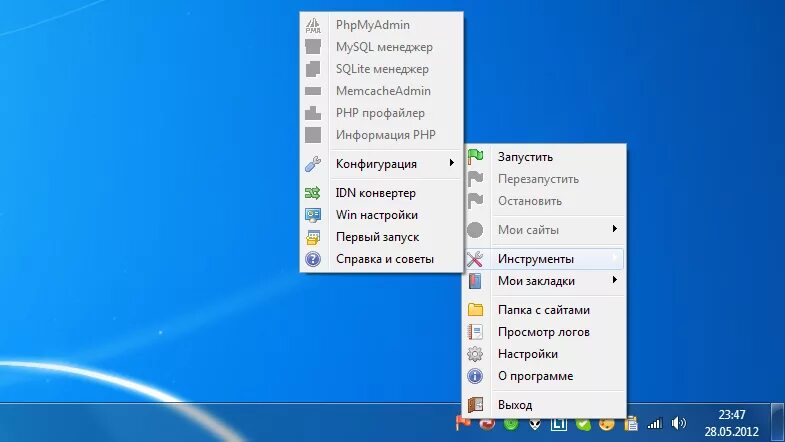The width and height of the screenshot is (785, 442).
Task: Click the gray flag beside Остановить
Action: point(475,201)
